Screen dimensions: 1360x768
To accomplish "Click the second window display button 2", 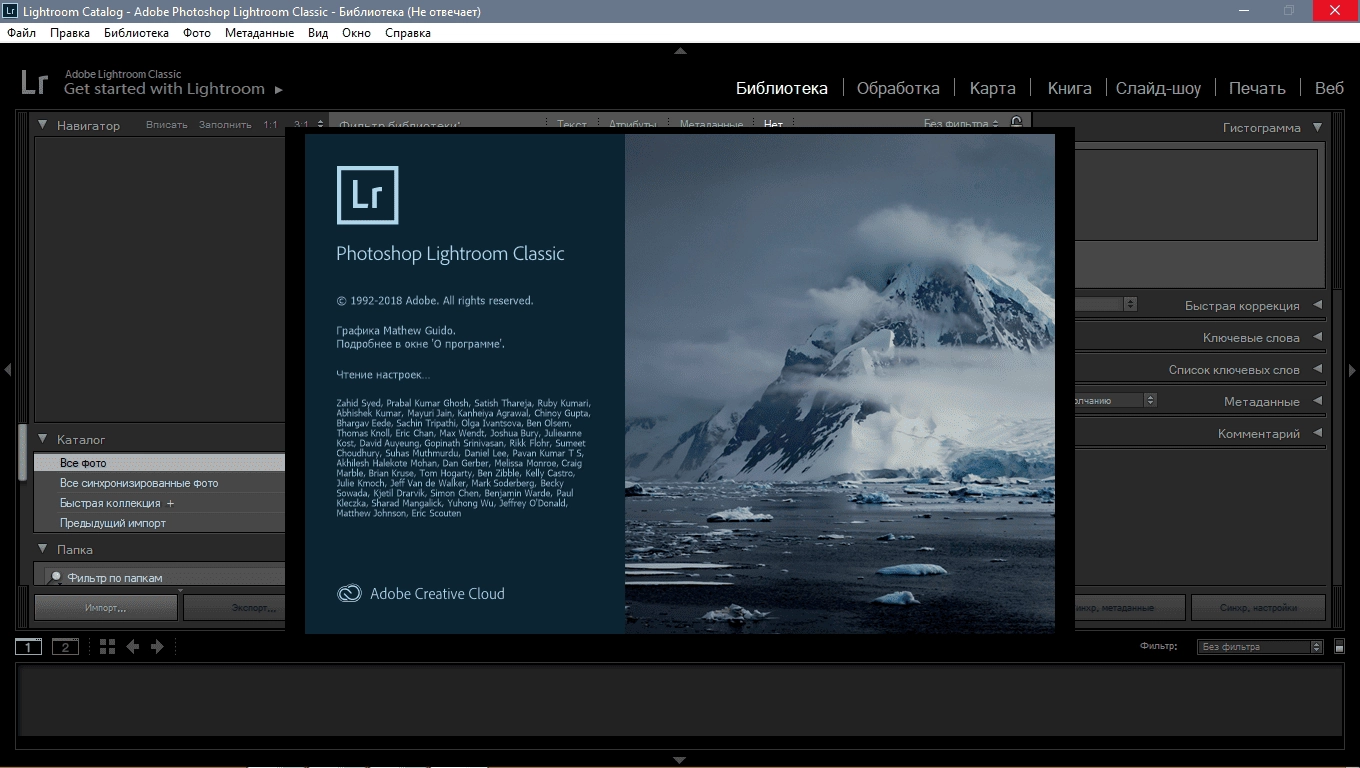I will [x=65, y=647].
